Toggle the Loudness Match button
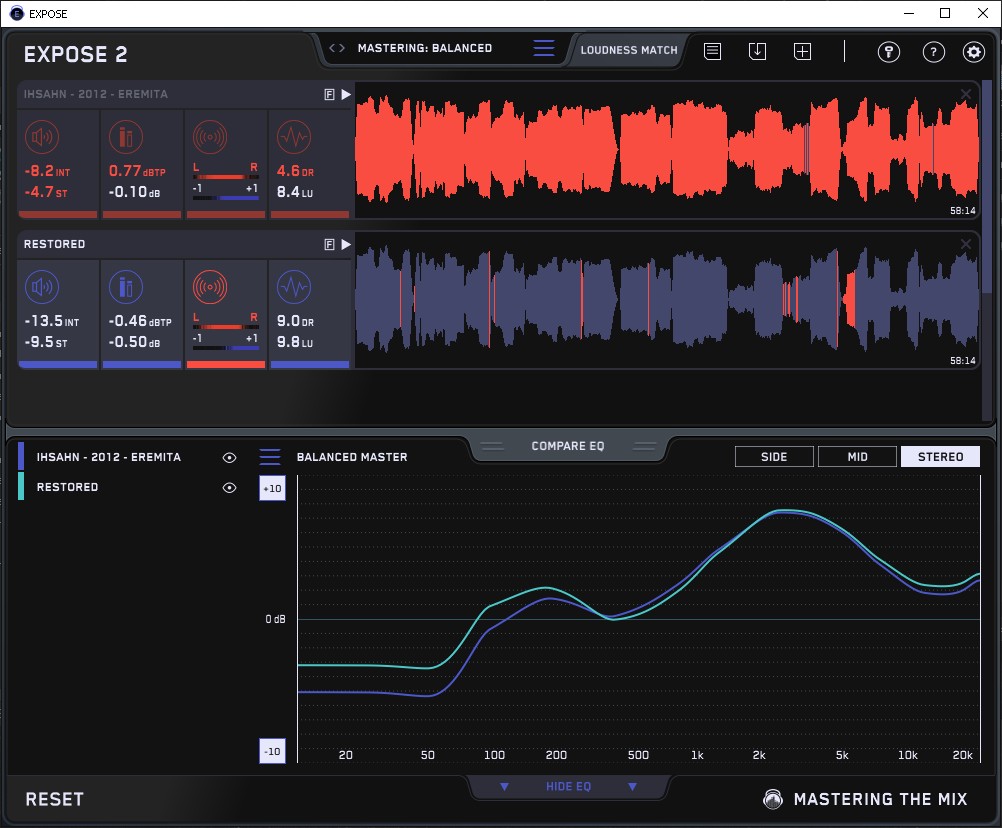Viewport: 1002px width, 828px height. 628,49
